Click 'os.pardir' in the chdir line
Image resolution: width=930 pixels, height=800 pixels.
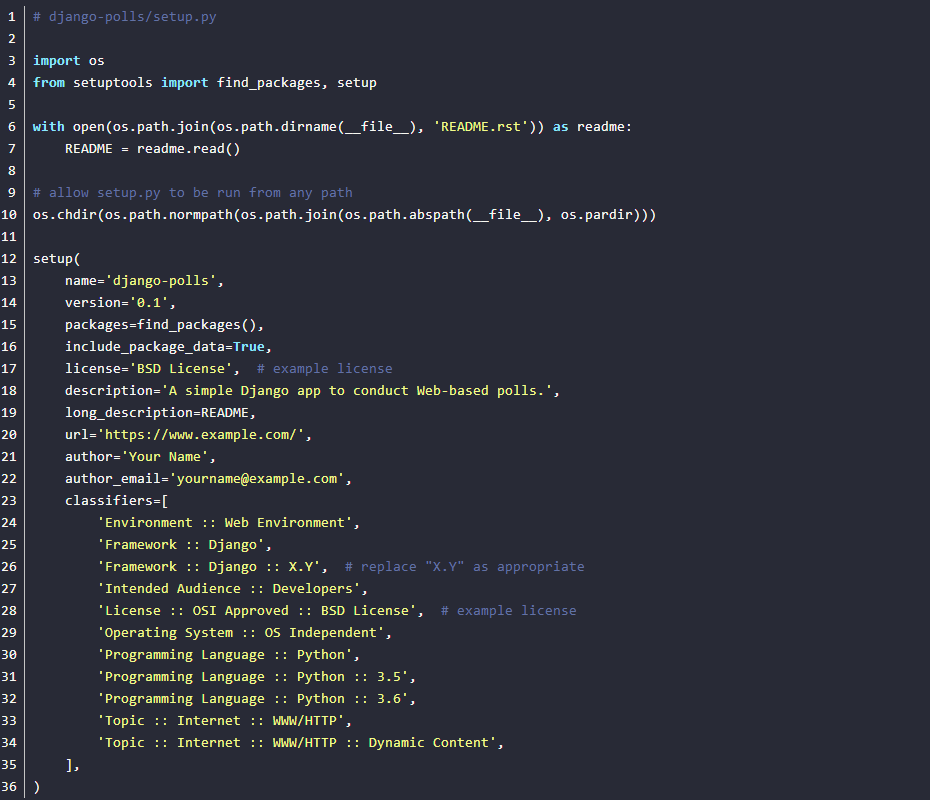click(597, 215)
